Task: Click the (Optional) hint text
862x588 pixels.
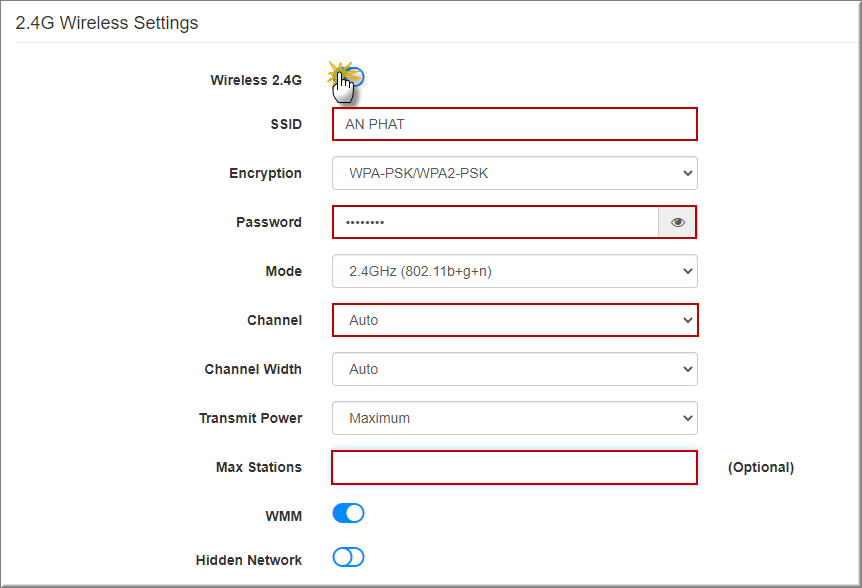Action: 760,467
